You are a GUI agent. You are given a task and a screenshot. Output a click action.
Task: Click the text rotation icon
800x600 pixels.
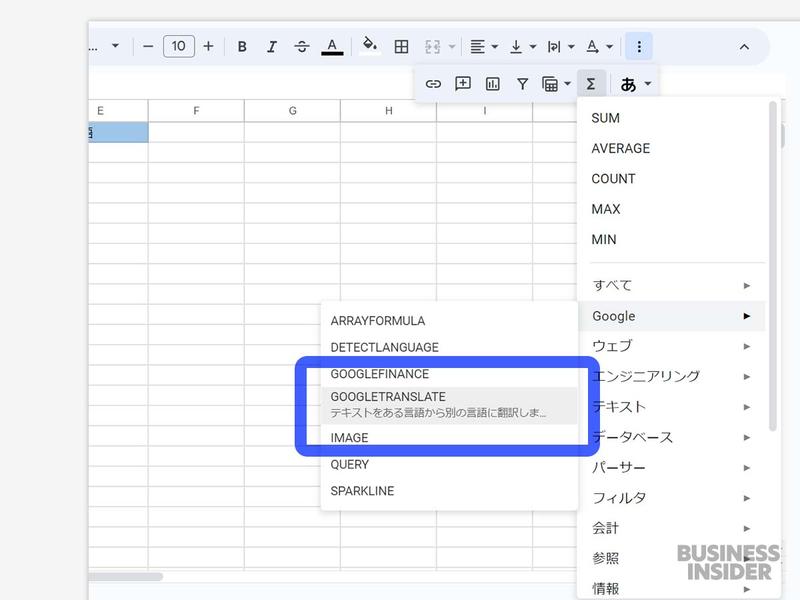pyautogui.click(x=592, y=46)
